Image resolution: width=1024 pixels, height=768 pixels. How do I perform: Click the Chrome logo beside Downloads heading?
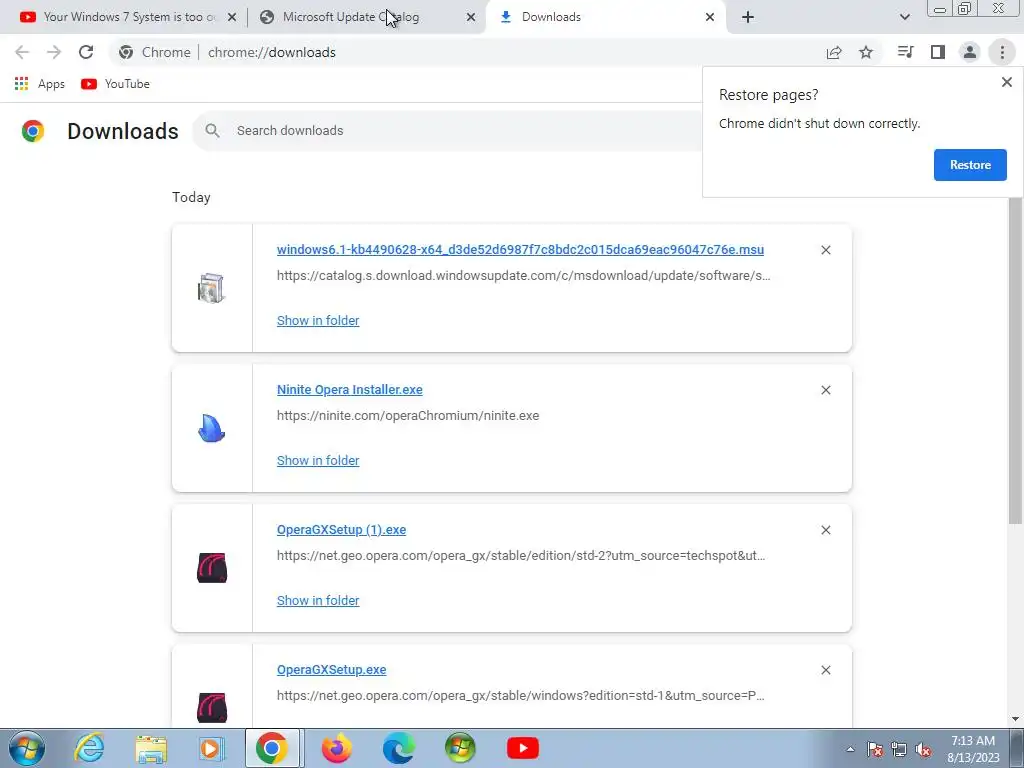pyautogui.click(x=33, y=131)
